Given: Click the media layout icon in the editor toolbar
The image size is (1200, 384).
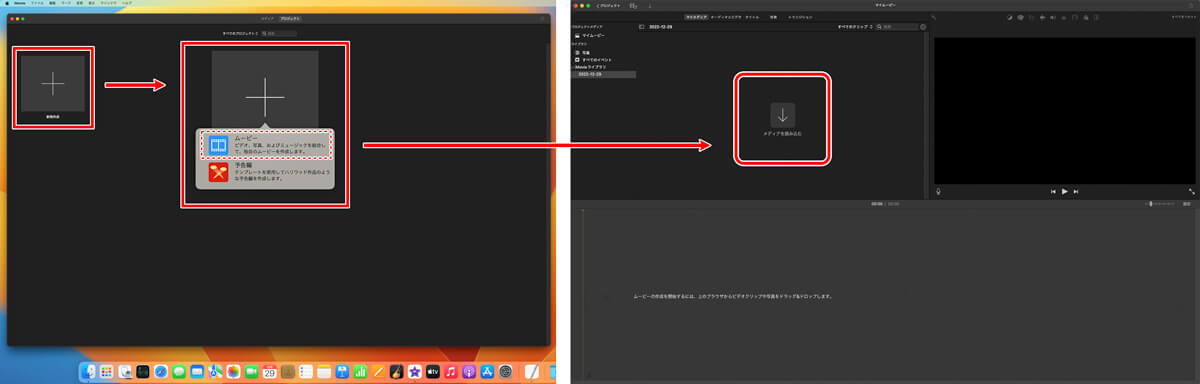Looking at the screenshot, I should pos(633,5).
